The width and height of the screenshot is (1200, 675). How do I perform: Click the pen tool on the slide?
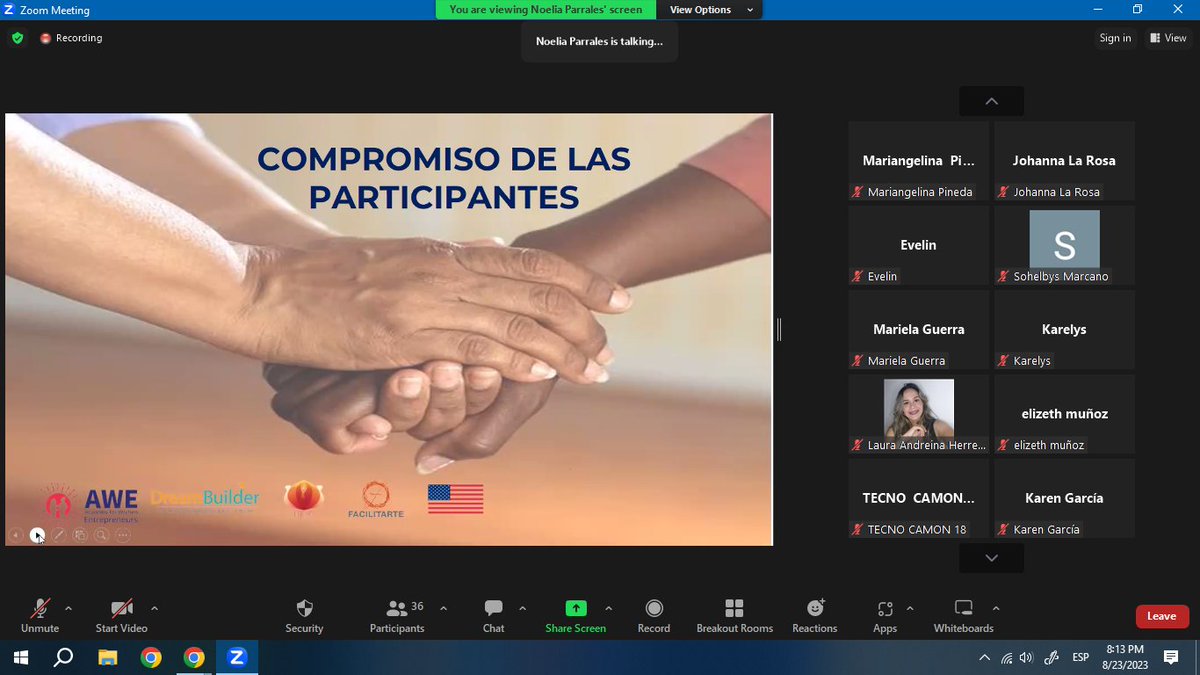click(x=59, y=535)
